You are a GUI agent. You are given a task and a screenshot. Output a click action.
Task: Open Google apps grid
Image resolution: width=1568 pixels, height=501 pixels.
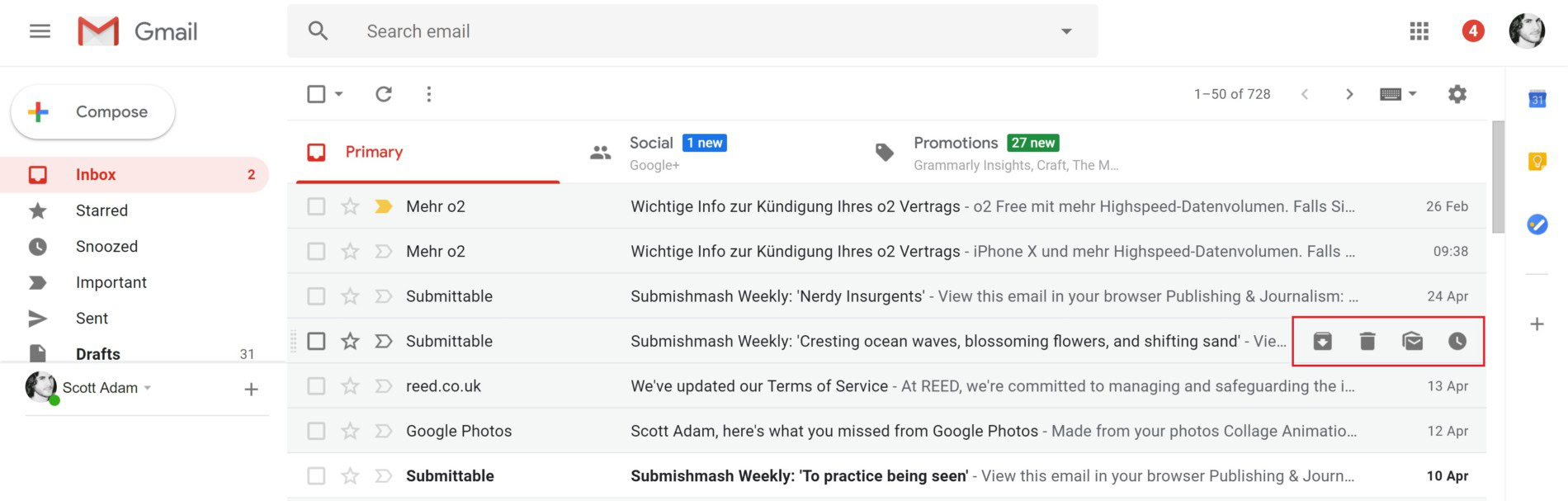click(1419, 31)
